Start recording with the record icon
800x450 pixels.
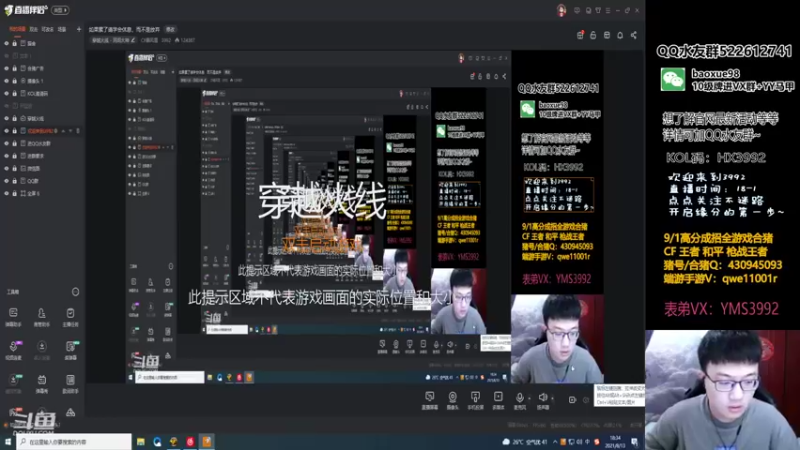[x=572, y=399]
